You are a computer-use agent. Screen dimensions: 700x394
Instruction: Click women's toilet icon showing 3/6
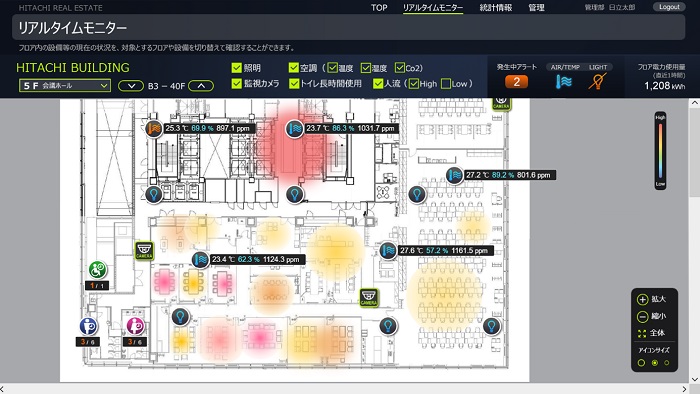point(135,326)
